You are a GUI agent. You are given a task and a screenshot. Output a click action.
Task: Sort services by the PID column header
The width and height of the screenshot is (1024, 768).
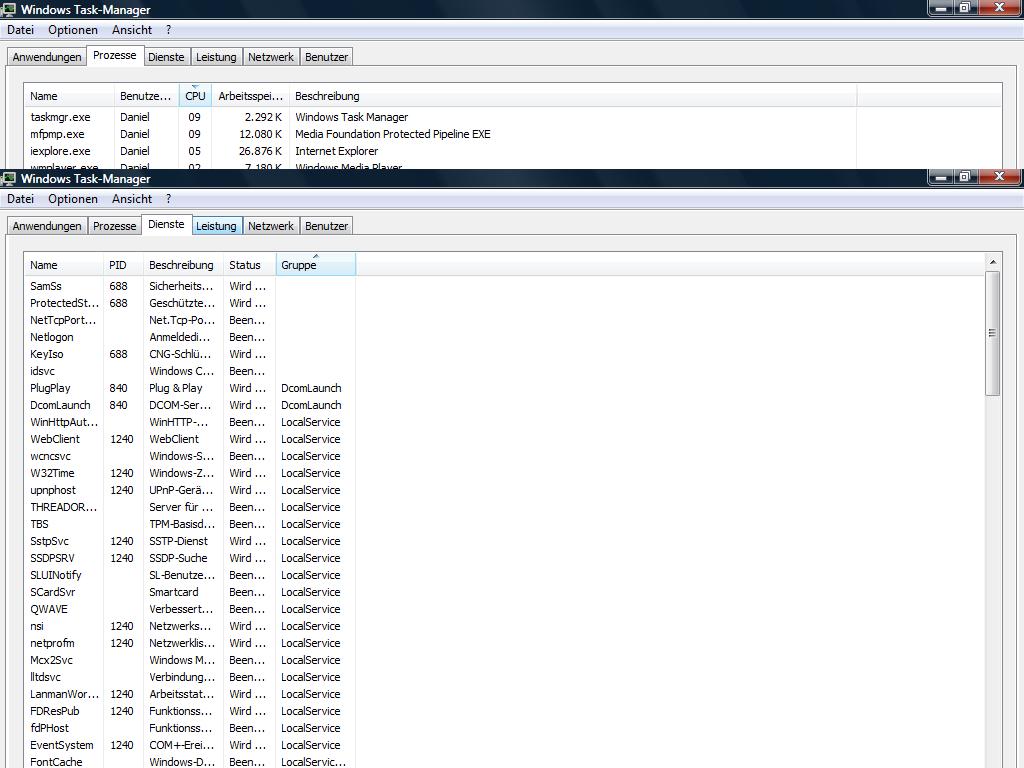123,264
